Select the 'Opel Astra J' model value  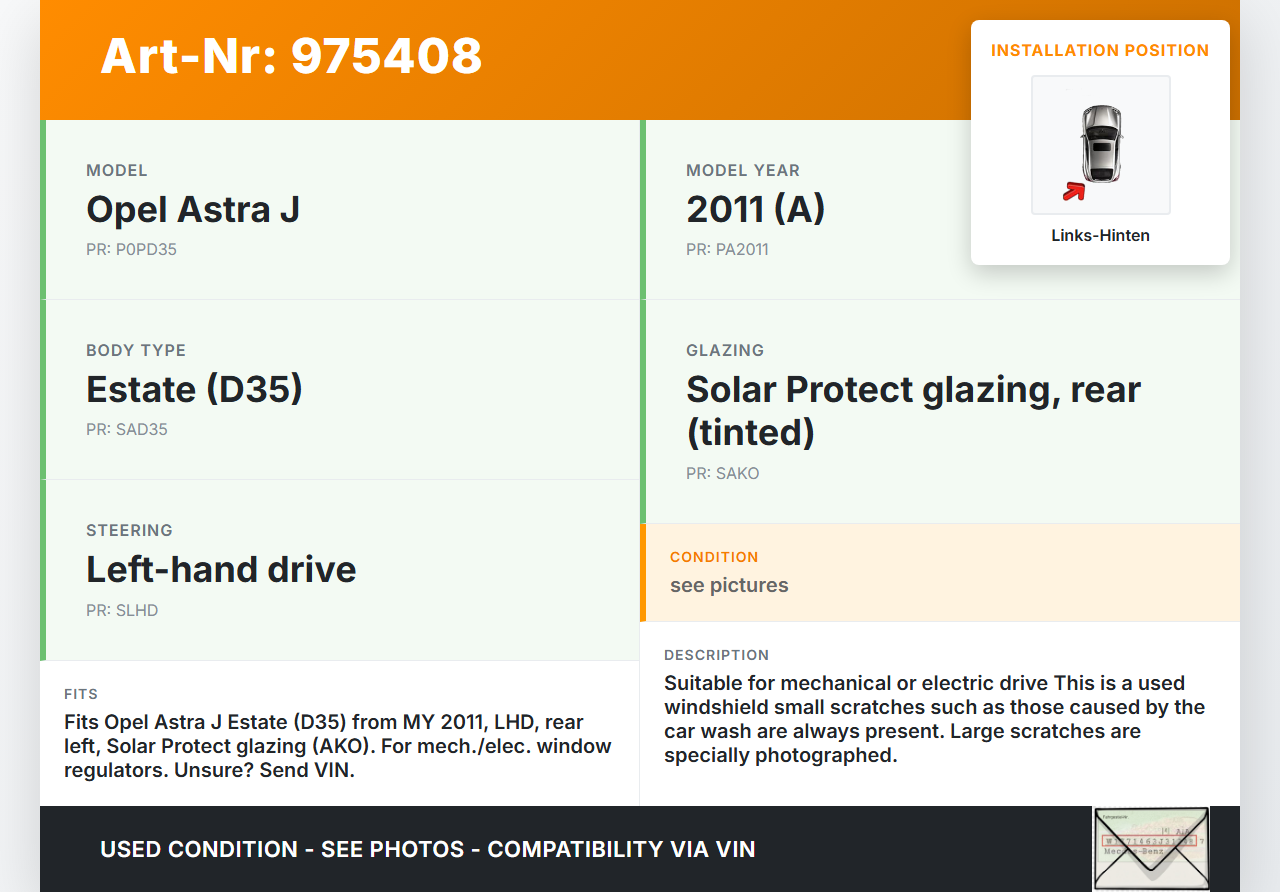coord(193,209)
